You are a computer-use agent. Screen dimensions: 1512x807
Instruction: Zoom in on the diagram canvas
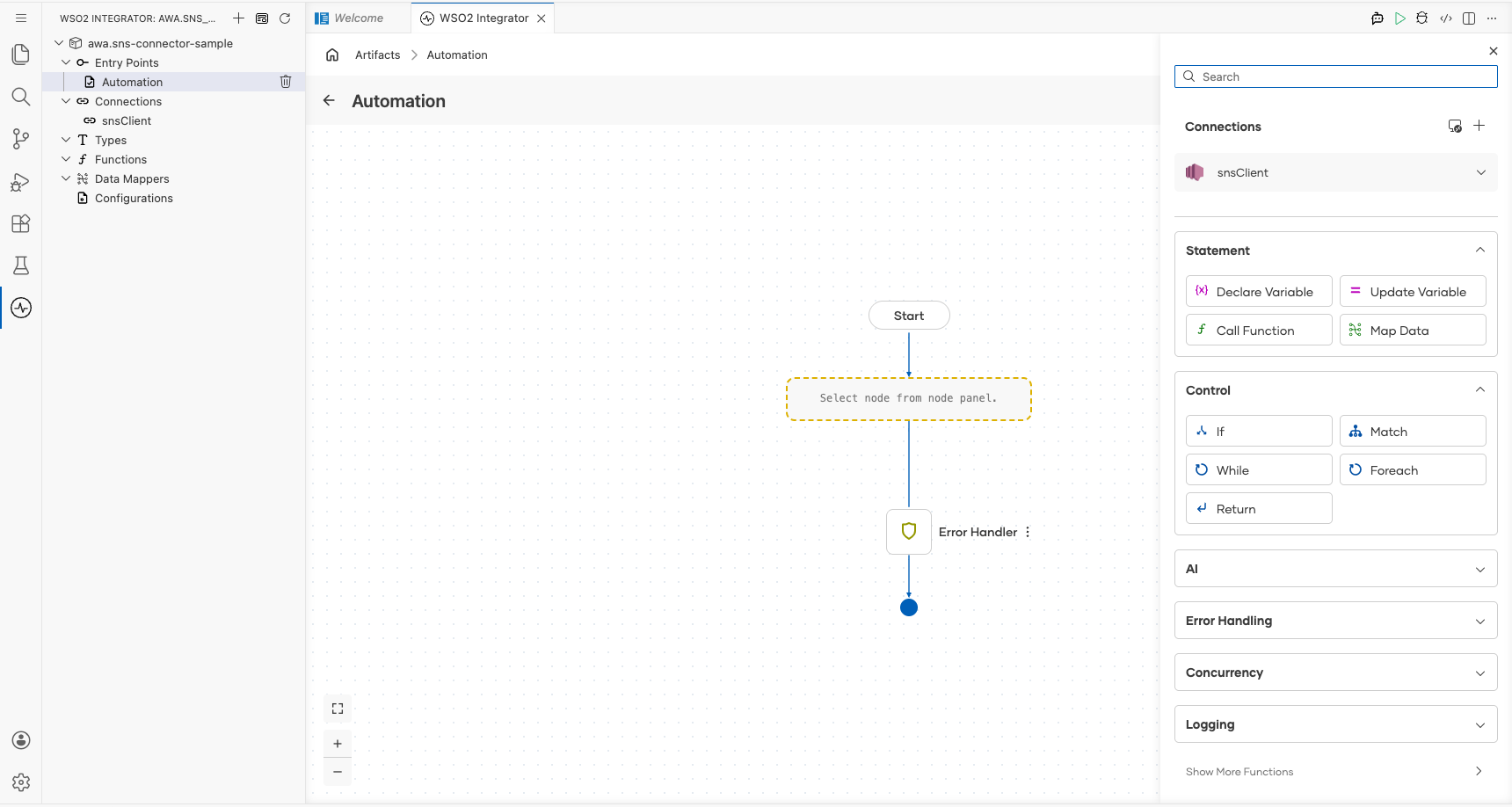[338, 744]
